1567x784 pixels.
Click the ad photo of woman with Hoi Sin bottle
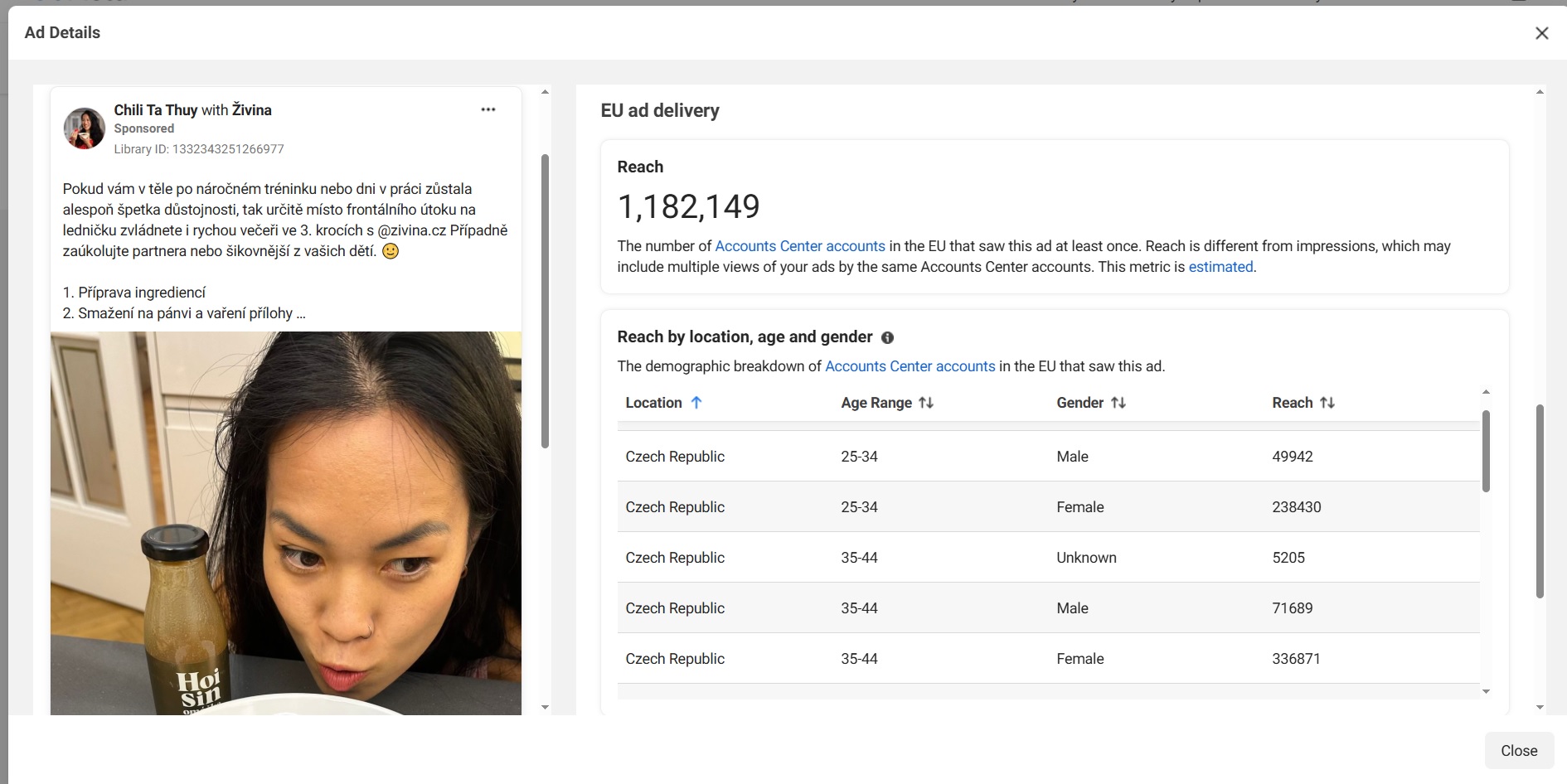(x=286, y=522)
